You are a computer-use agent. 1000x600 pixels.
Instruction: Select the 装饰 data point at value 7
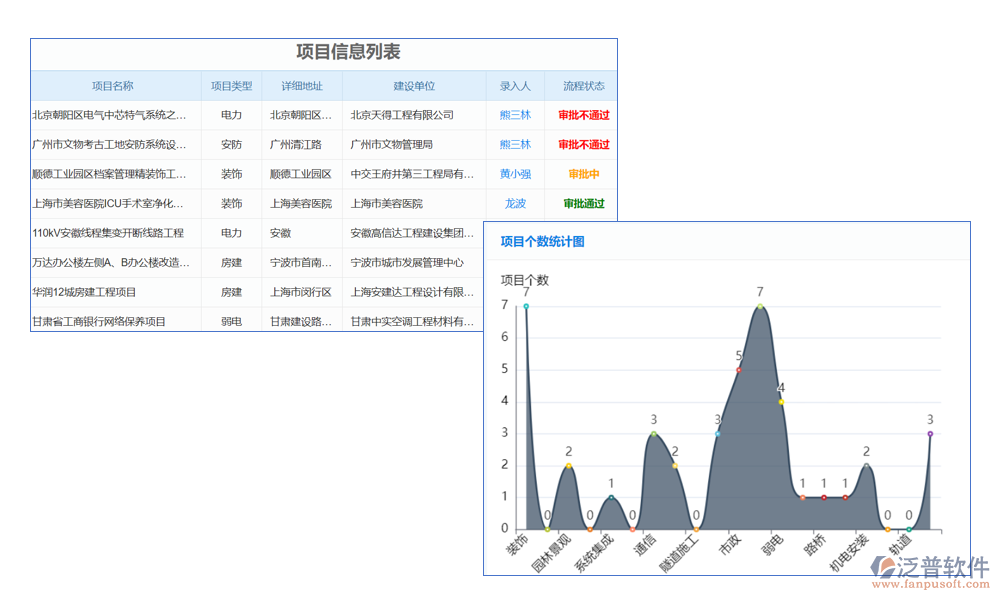click(526, 307)
